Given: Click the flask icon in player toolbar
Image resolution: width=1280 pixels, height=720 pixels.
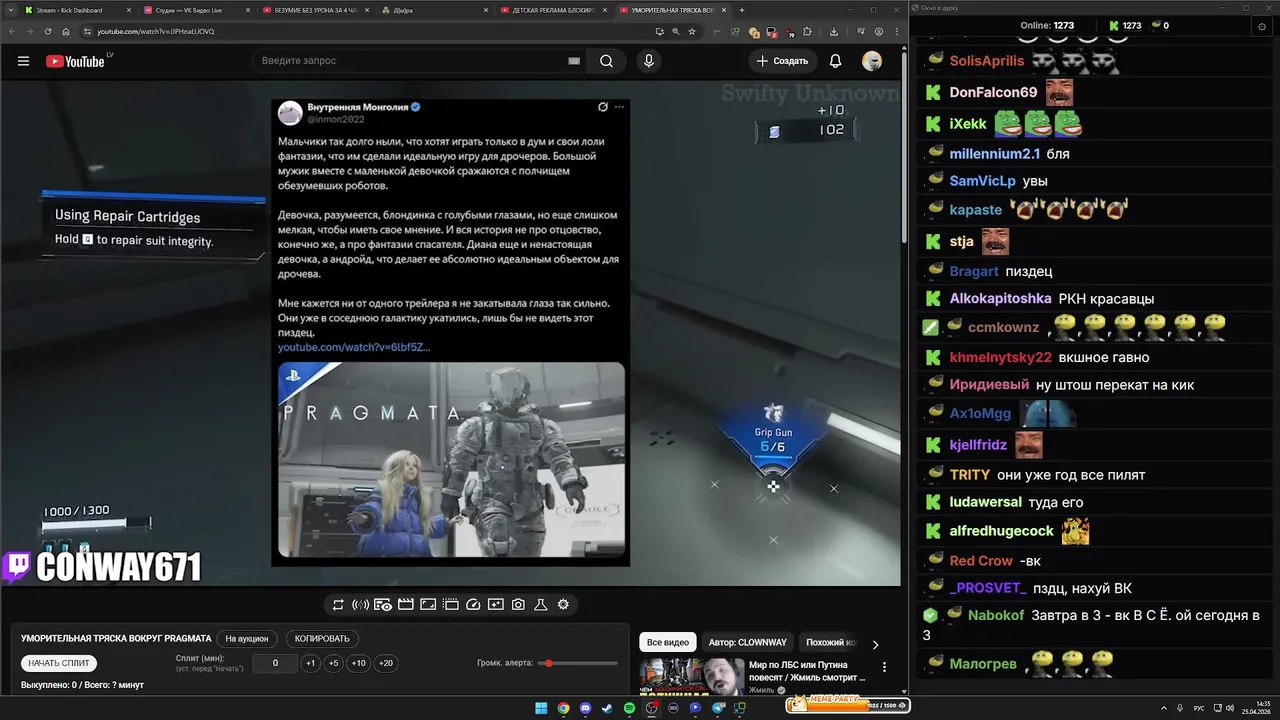Looking at the screenshot, I should coord(541,605).
